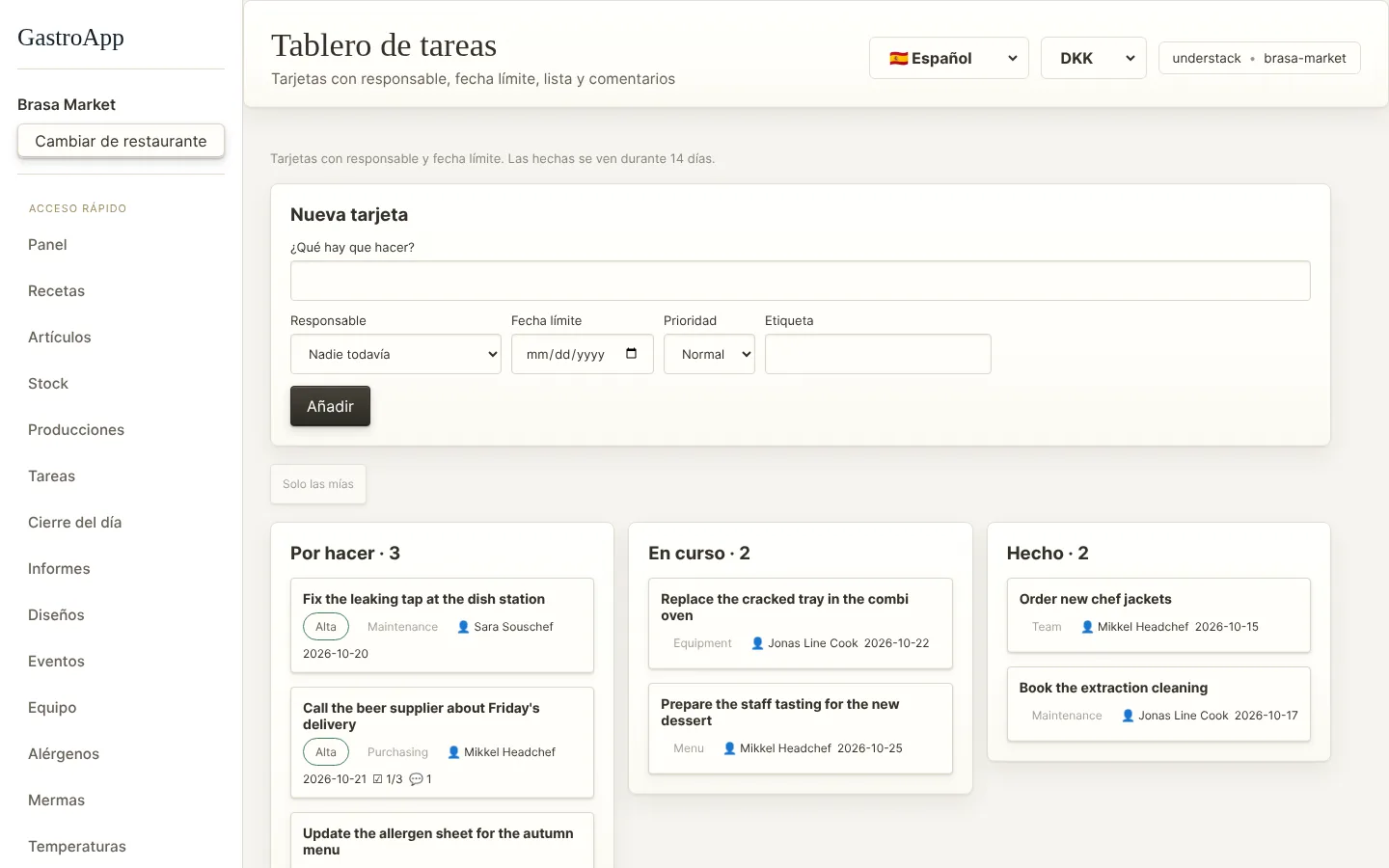Click the Añadir button
This screenshot has height=868, width=1389.
pos(330,406)
